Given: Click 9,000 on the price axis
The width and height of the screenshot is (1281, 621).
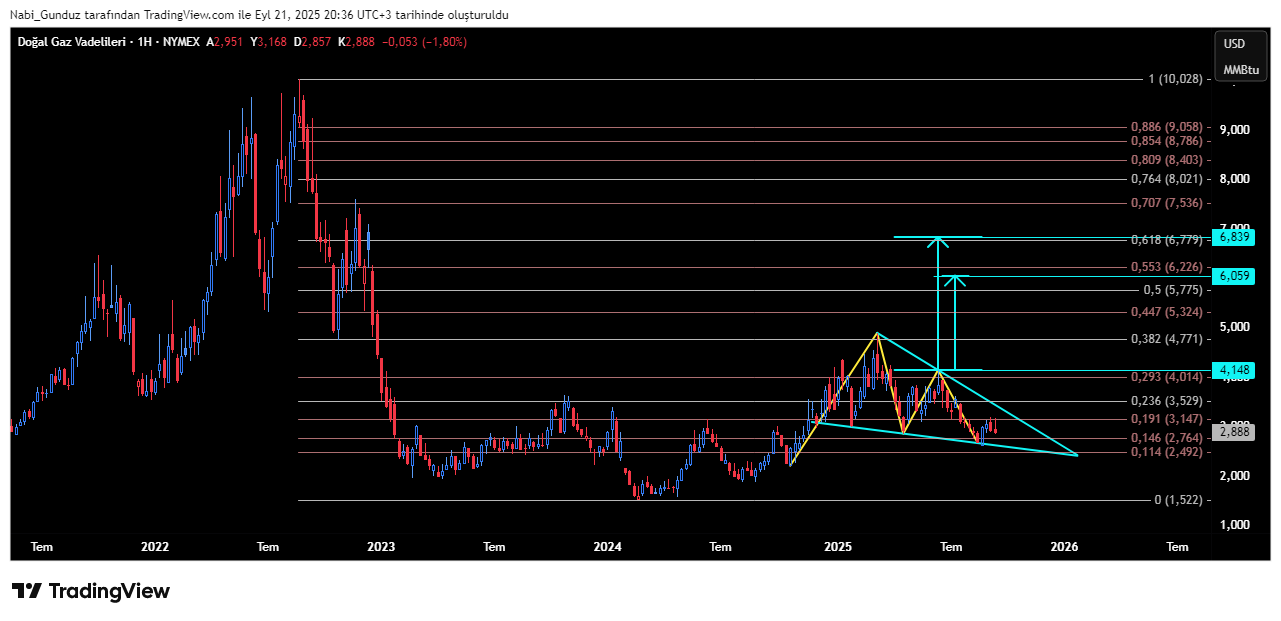Looking at the screenshot, I should 1236,130.
